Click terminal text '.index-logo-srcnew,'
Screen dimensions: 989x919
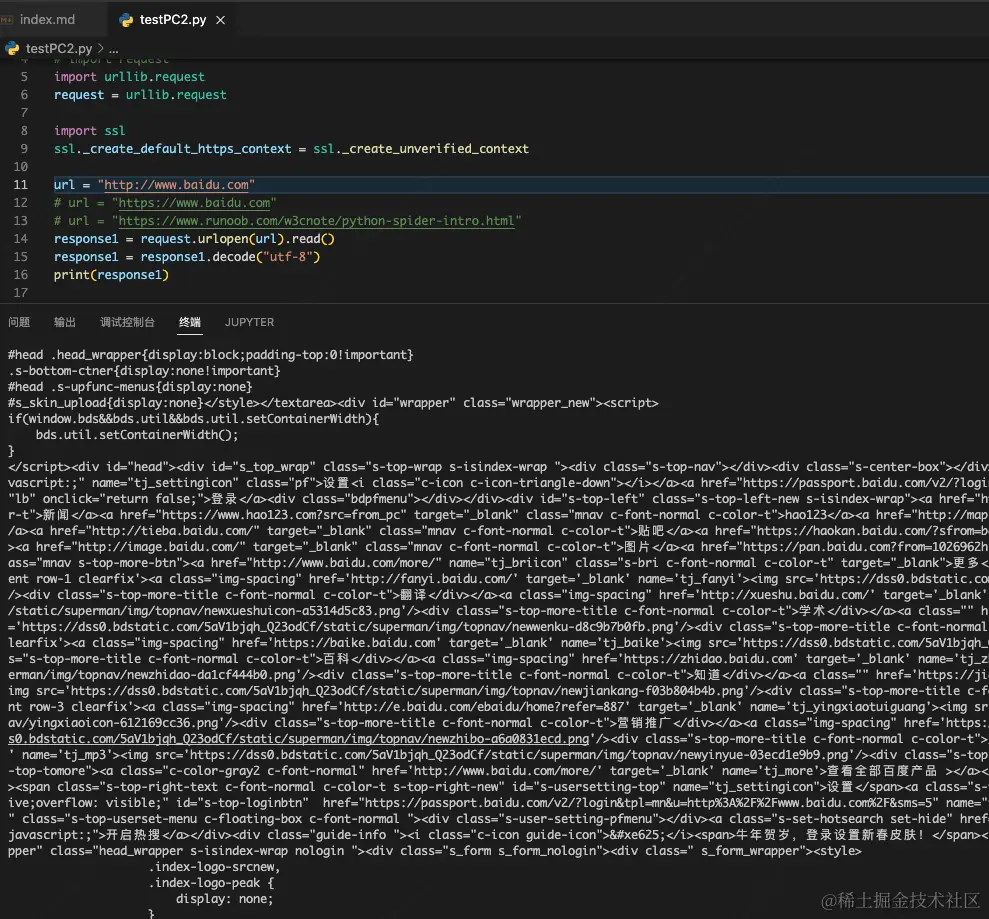click(214, 867)
